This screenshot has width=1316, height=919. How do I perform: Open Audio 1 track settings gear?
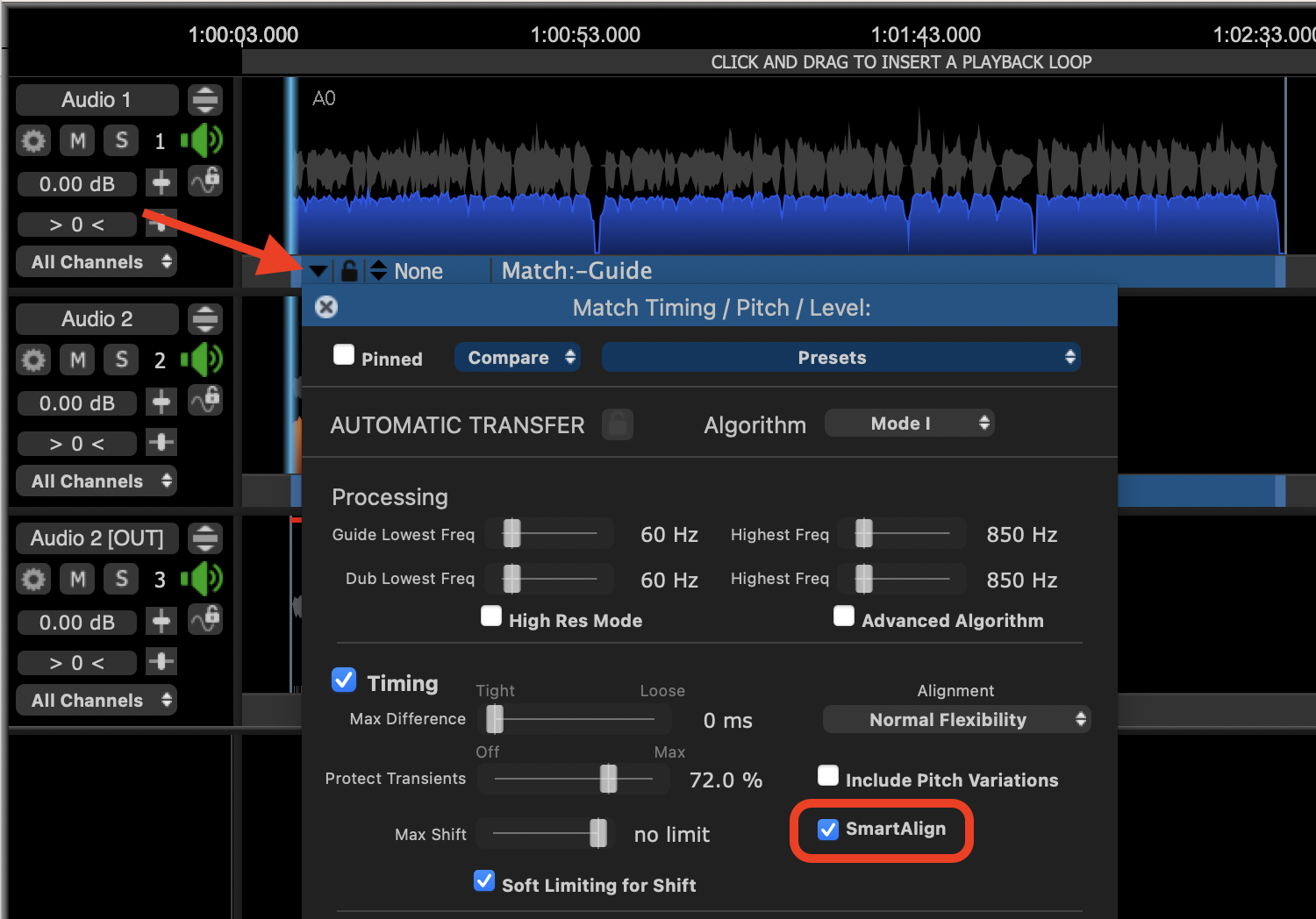click(33, 140)
